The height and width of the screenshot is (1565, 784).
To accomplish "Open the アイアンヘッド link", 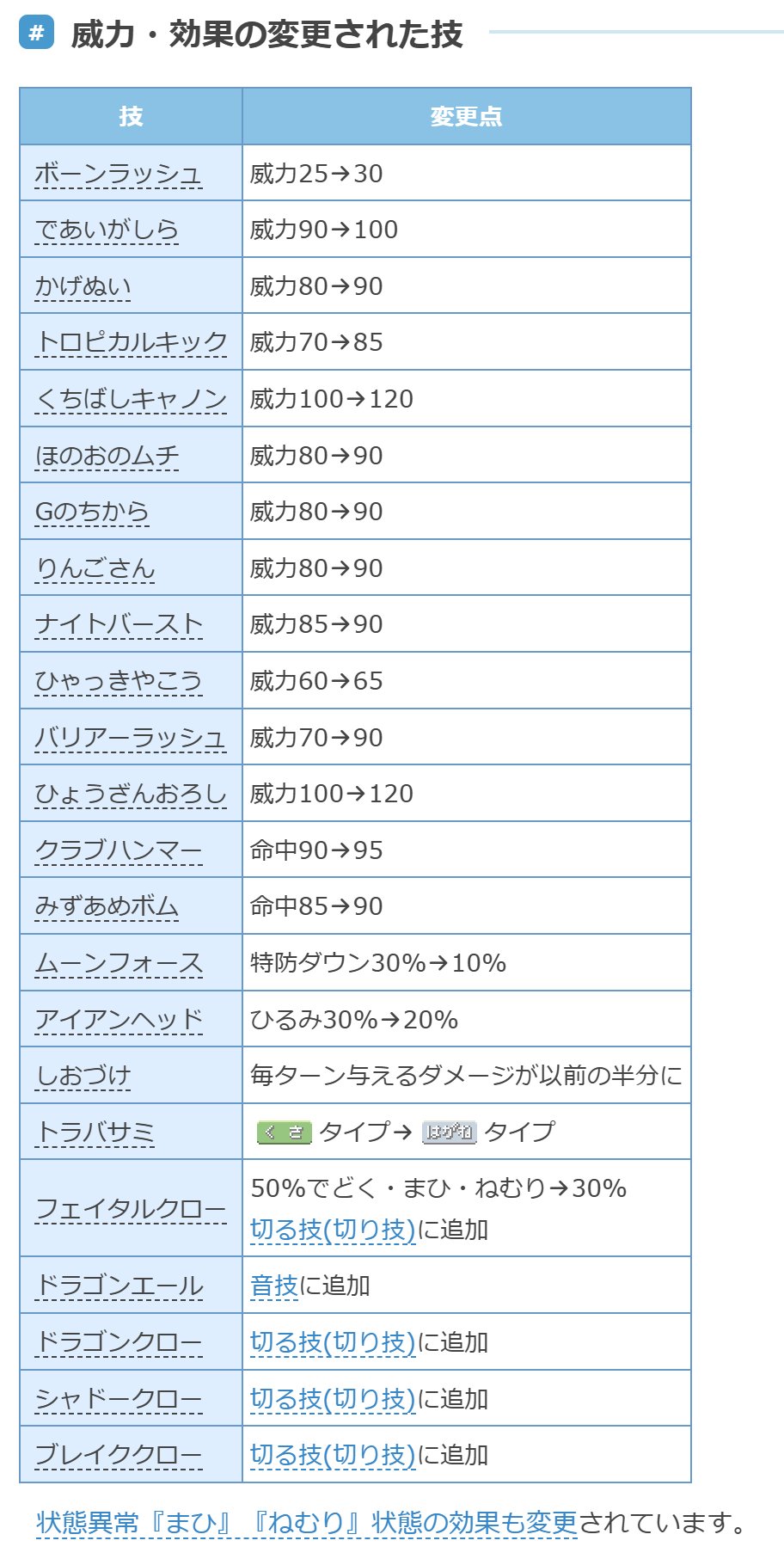I will pos(119,1020).
